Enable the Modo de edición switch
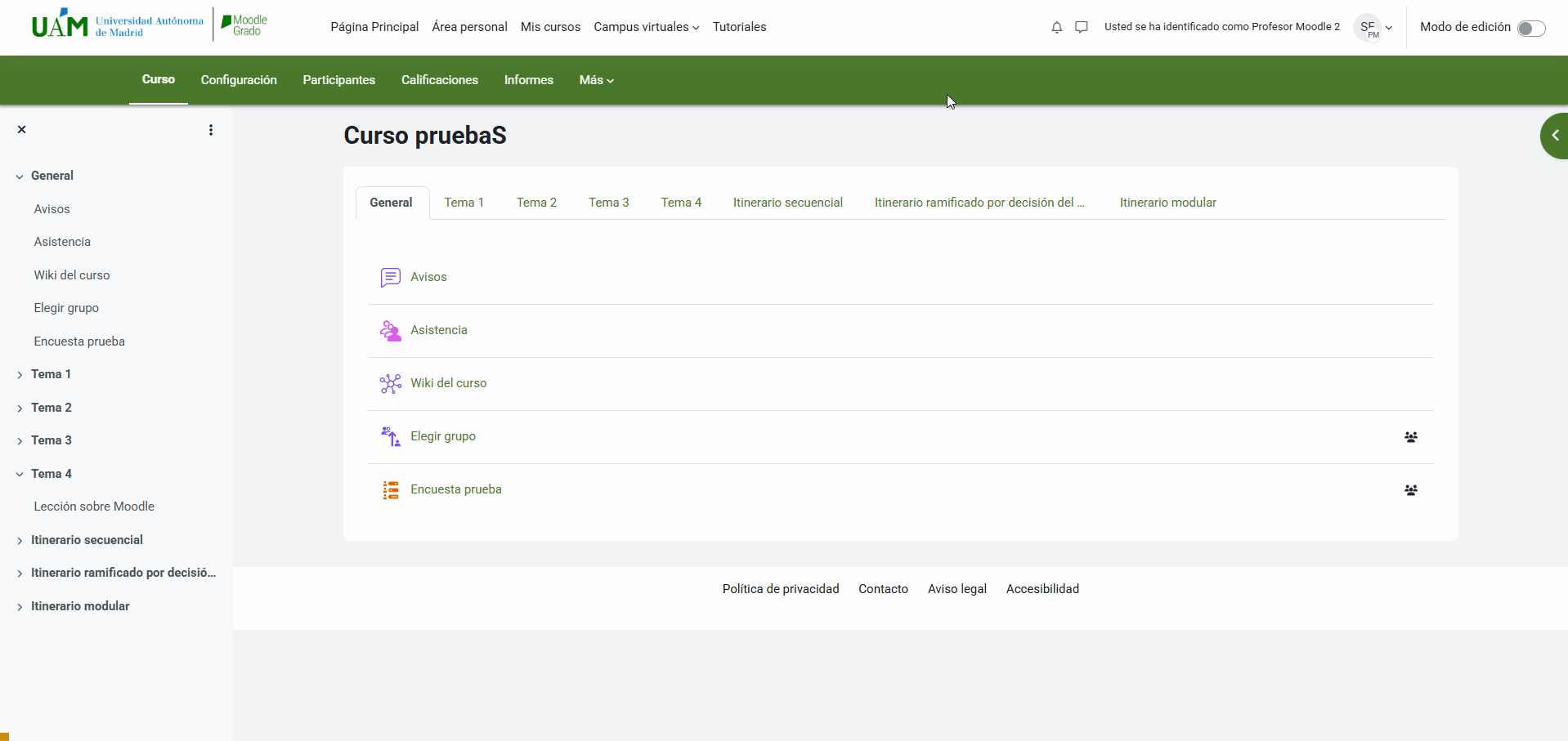Screen dimensions: 1568x741 click(x=1532, y=27)
